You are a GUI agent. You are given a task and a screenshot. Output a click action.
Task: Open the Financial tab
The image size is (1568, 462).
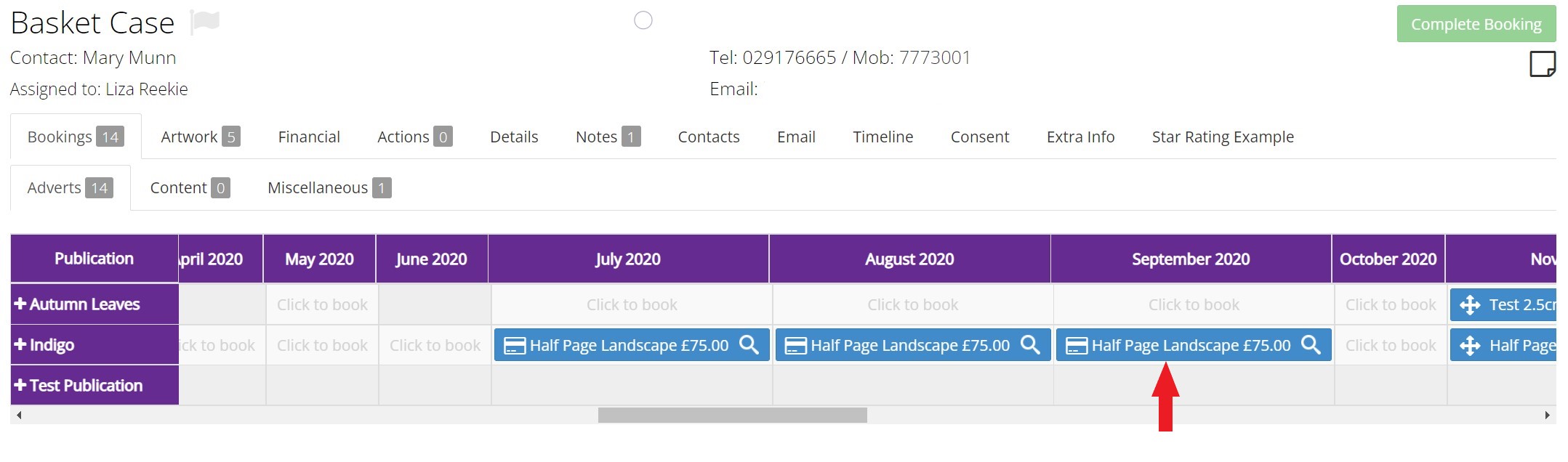click(309, 137)
